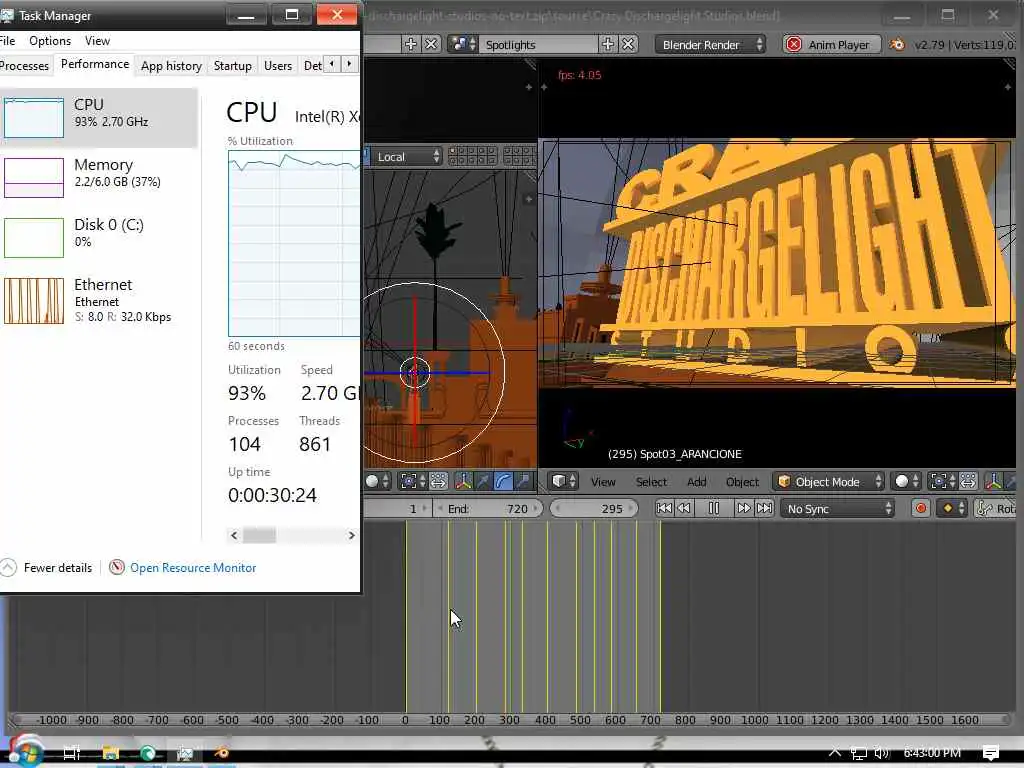This screenshot has height=768, width=1024.
Task: Select Memory in performance sidebar
Action: click(99, 177)
